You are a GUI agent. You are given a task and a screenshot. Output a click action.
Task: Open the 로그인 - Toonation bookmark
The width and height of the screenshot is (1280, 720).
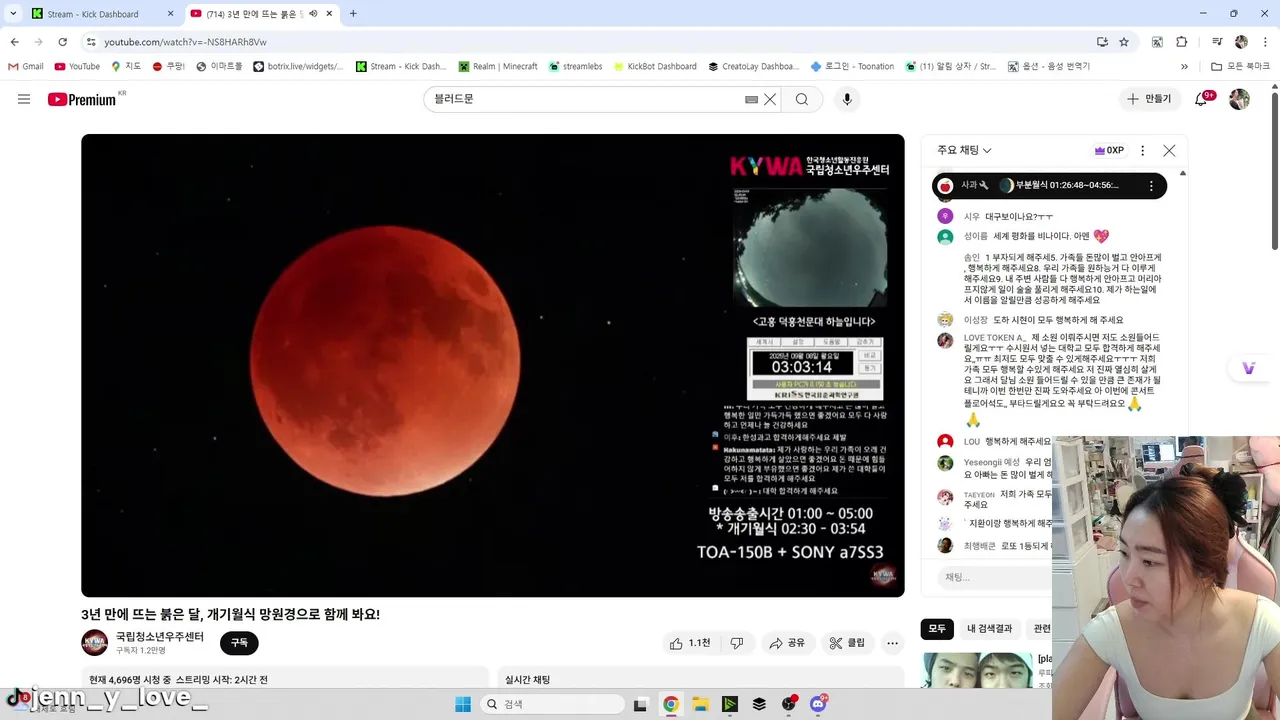852,67
